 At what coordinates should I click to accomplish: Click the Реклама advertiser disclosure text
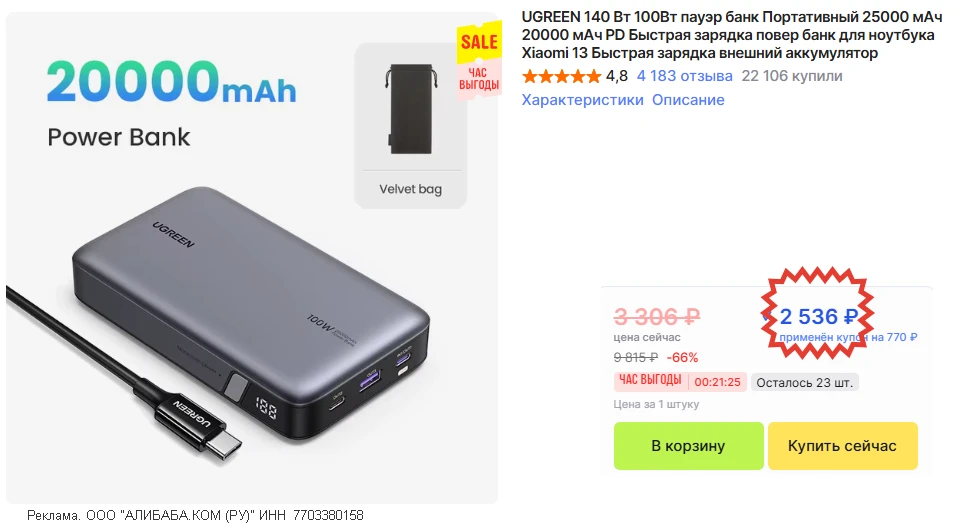tap(195, 516)
